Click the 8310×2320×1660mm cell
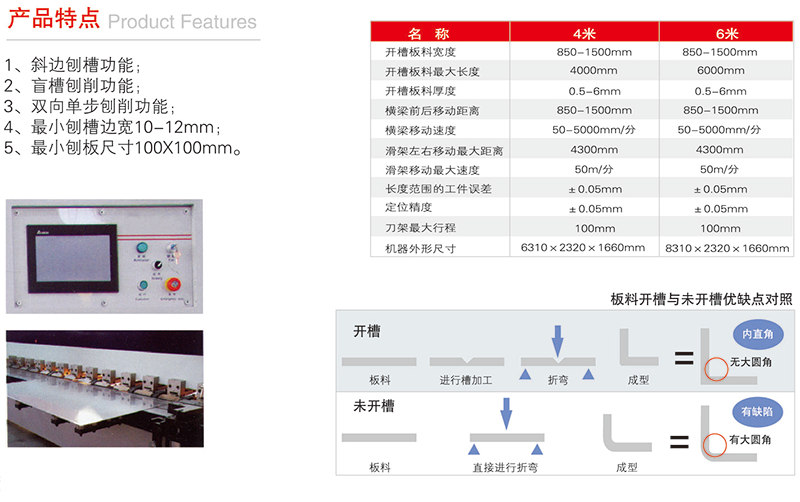 coord(727,248)
